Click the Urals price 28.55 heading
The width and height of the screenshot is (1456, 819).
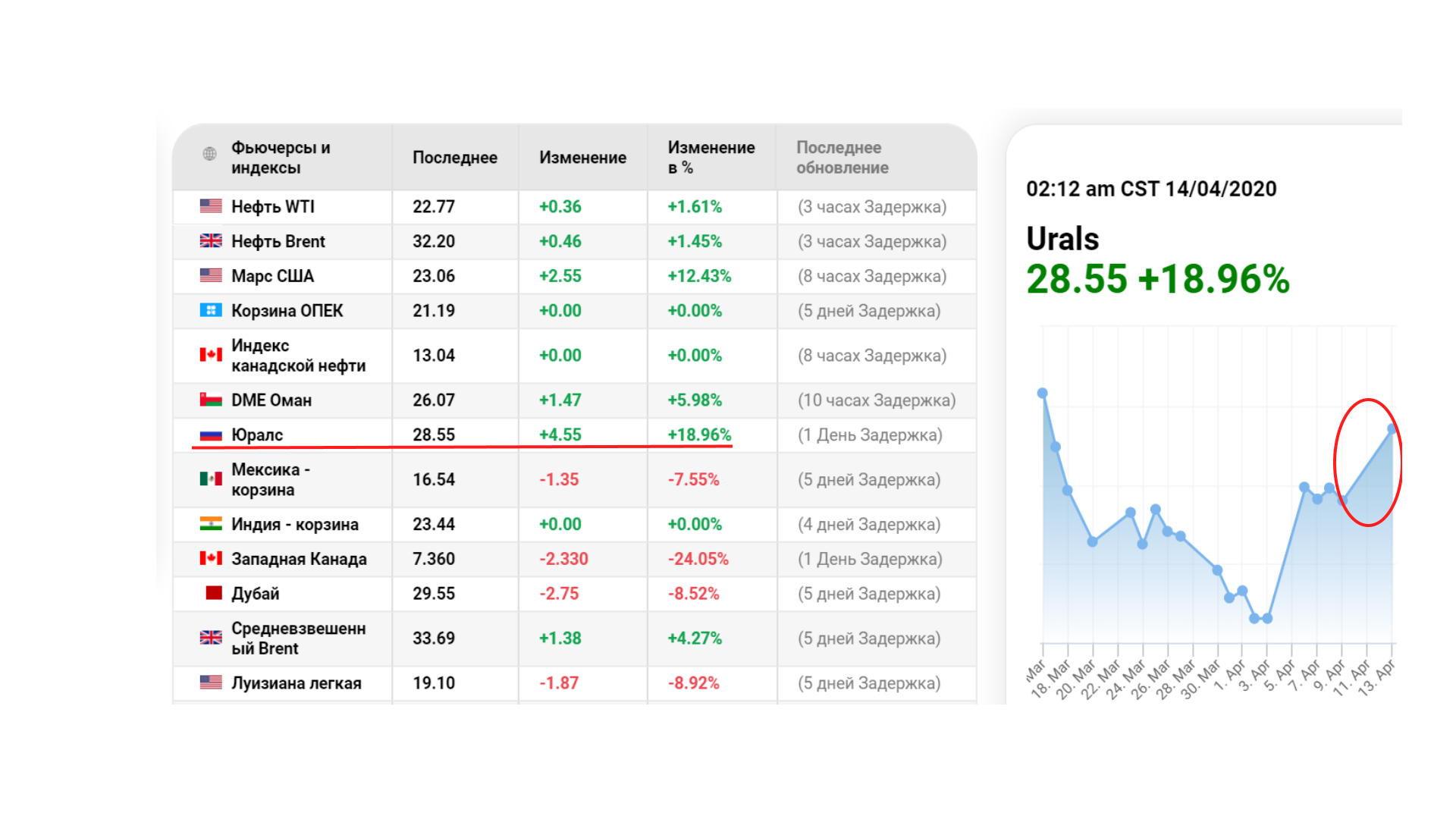click(x=1076, y=279)
